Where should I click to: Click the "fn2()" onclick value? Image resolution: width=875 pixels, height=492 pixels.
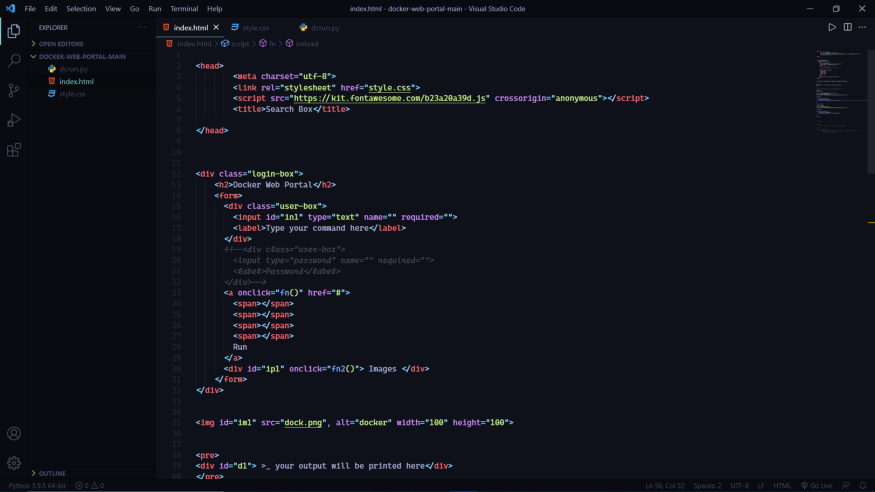click(x=345, y=369)
